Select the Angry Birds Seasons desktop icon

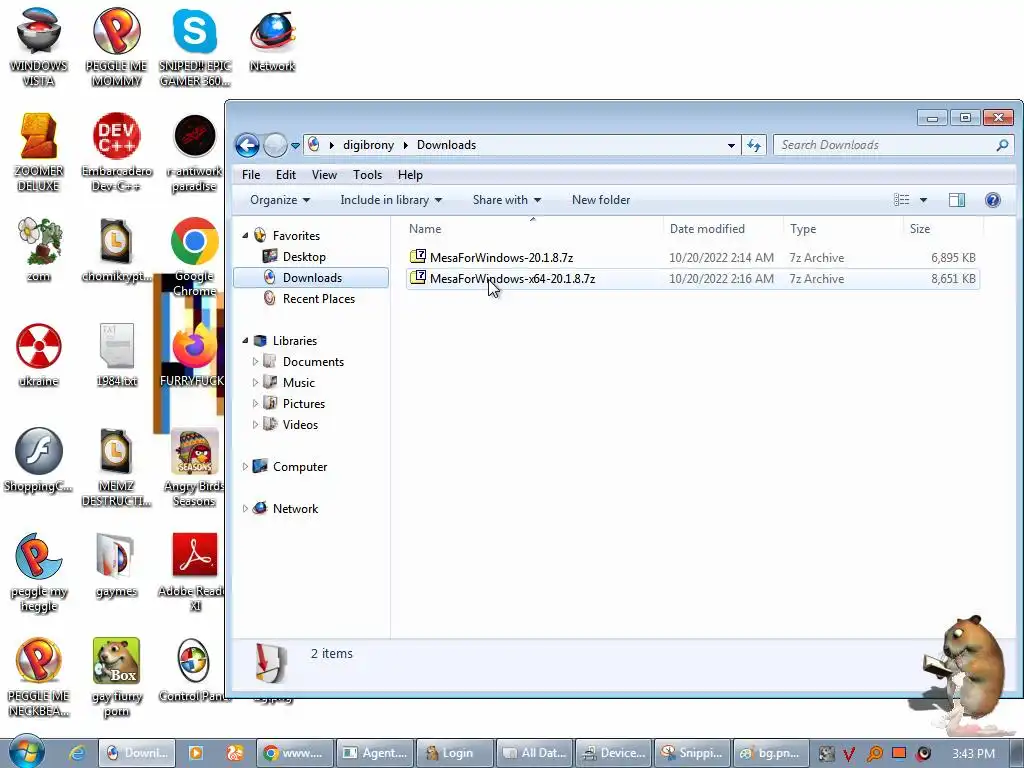[x=194, y=467]
